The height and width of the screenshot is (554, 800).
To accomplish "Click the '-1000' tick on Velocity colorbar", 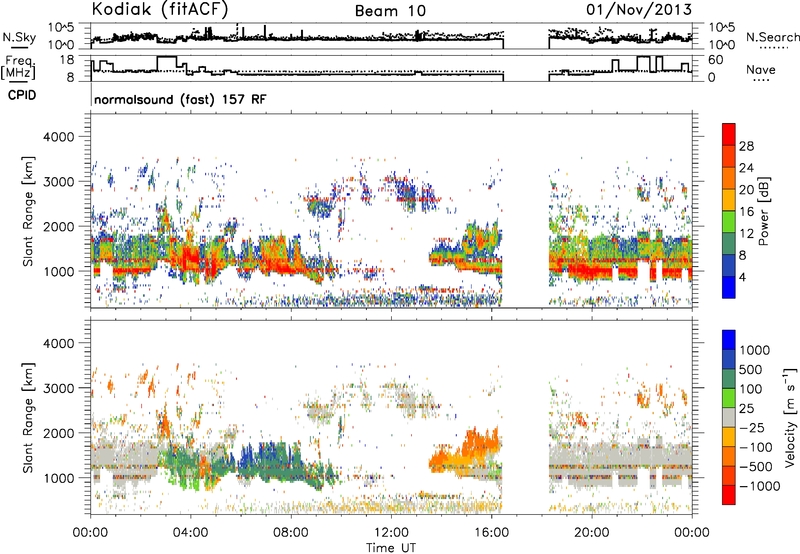I will pyautogui.click(x=759, y=486).
